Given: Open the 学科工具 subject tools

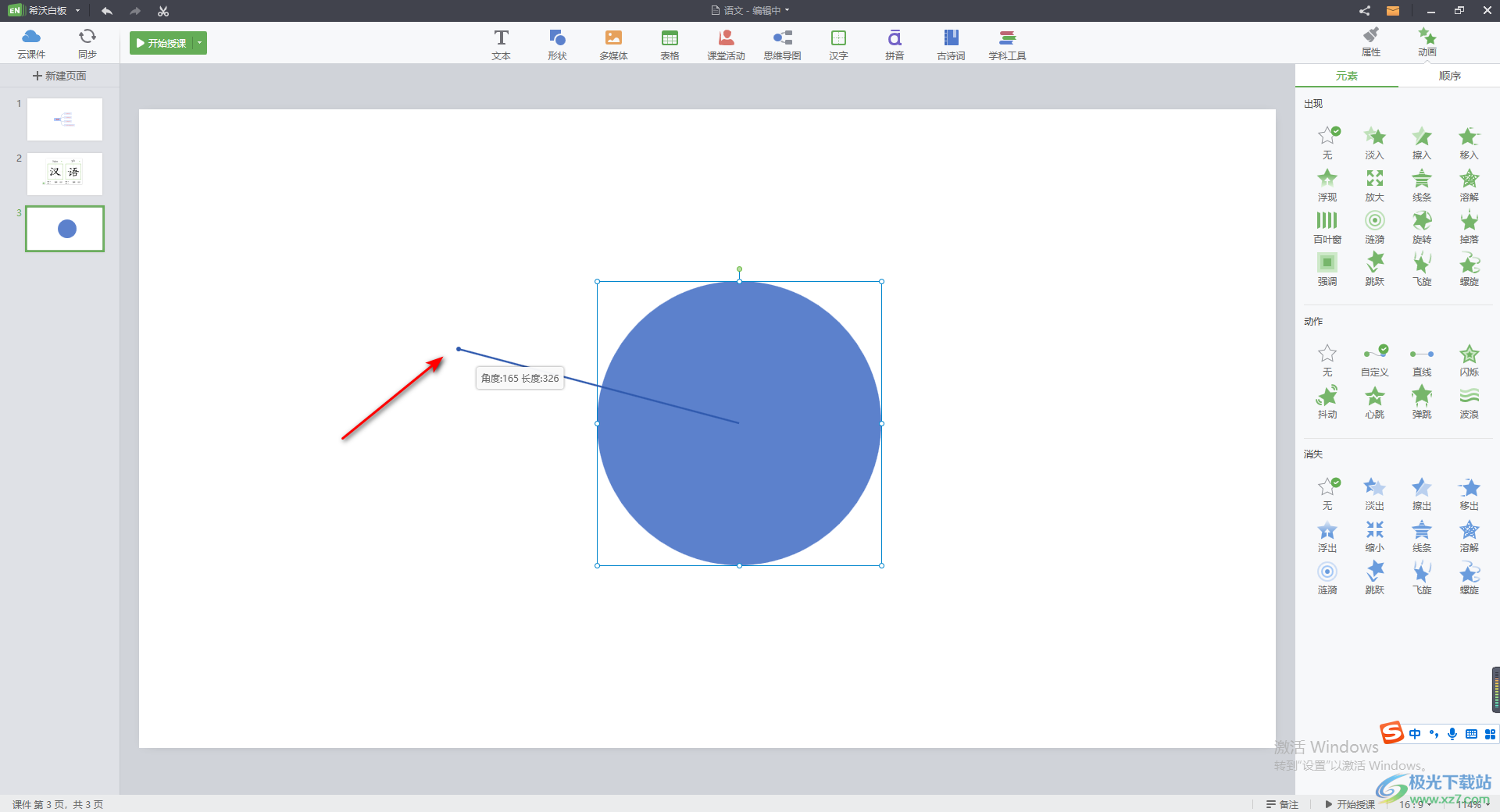Looking at the screenshot, I should (x=1007, y=45).
